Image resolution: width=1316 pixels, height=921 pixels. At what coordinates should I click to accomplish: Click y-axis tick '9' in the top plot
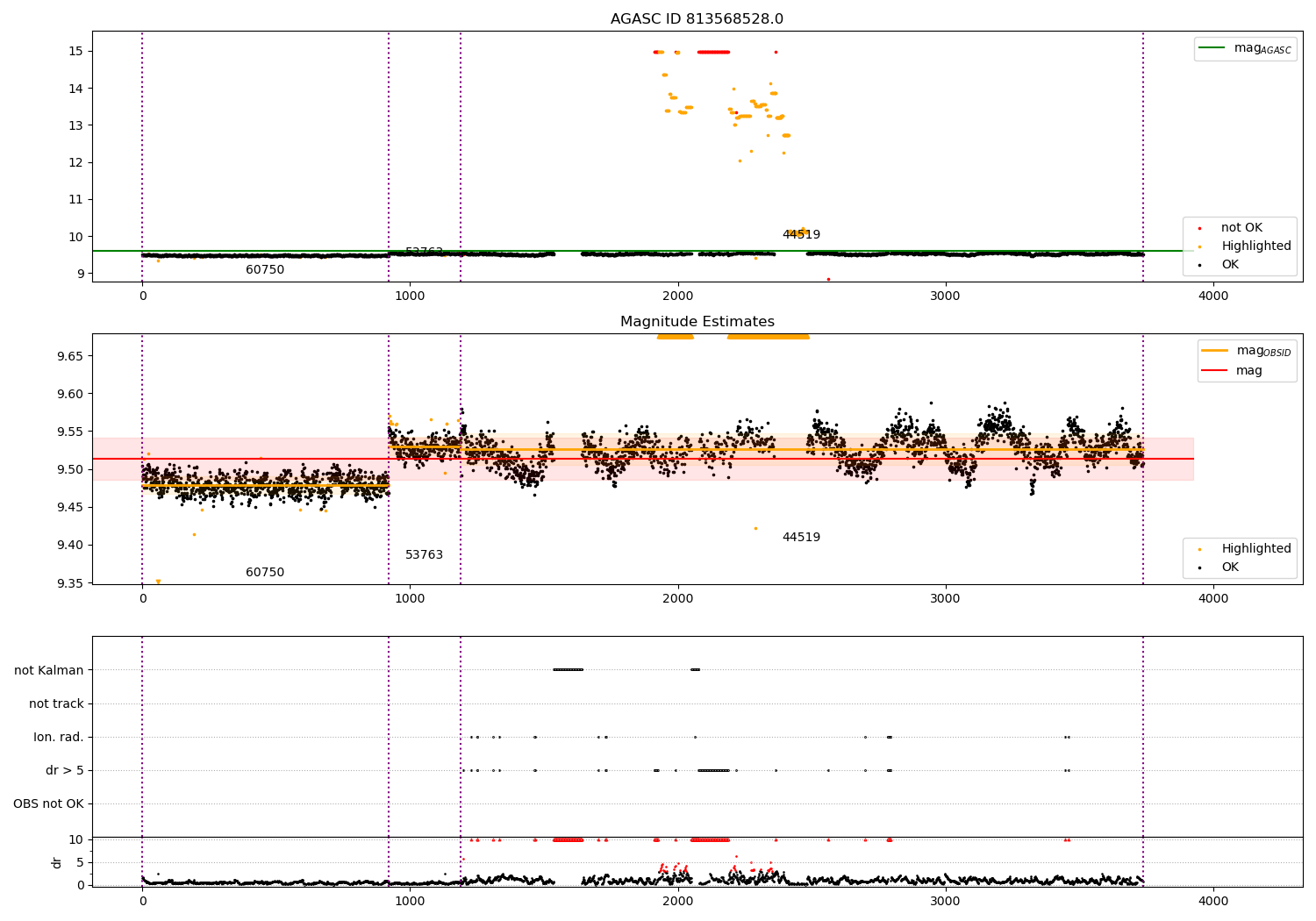[x=81, y=274]
